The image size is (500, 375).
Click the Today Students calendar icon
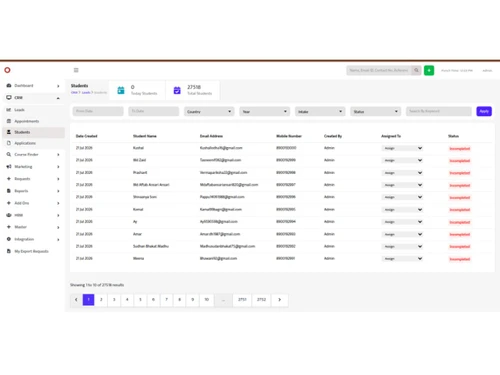121,90
